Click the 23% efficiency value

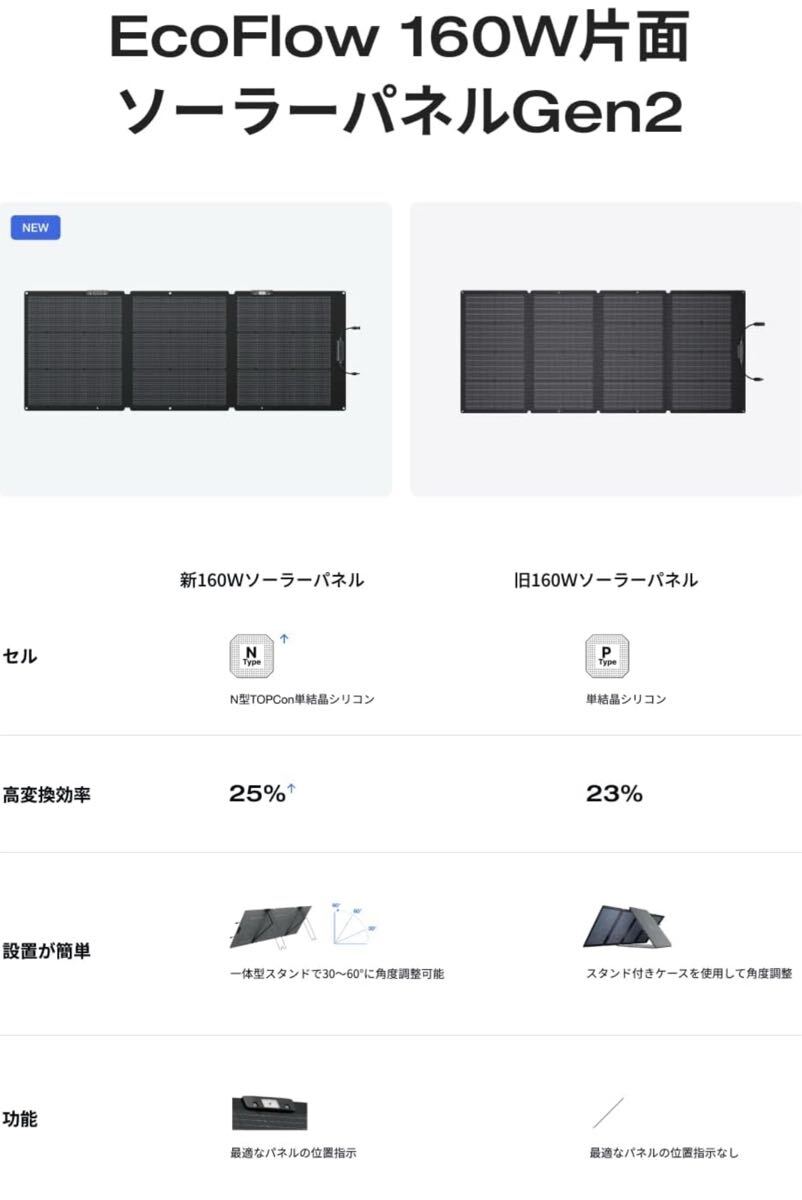pyautogui.click(x=614, y=795)
